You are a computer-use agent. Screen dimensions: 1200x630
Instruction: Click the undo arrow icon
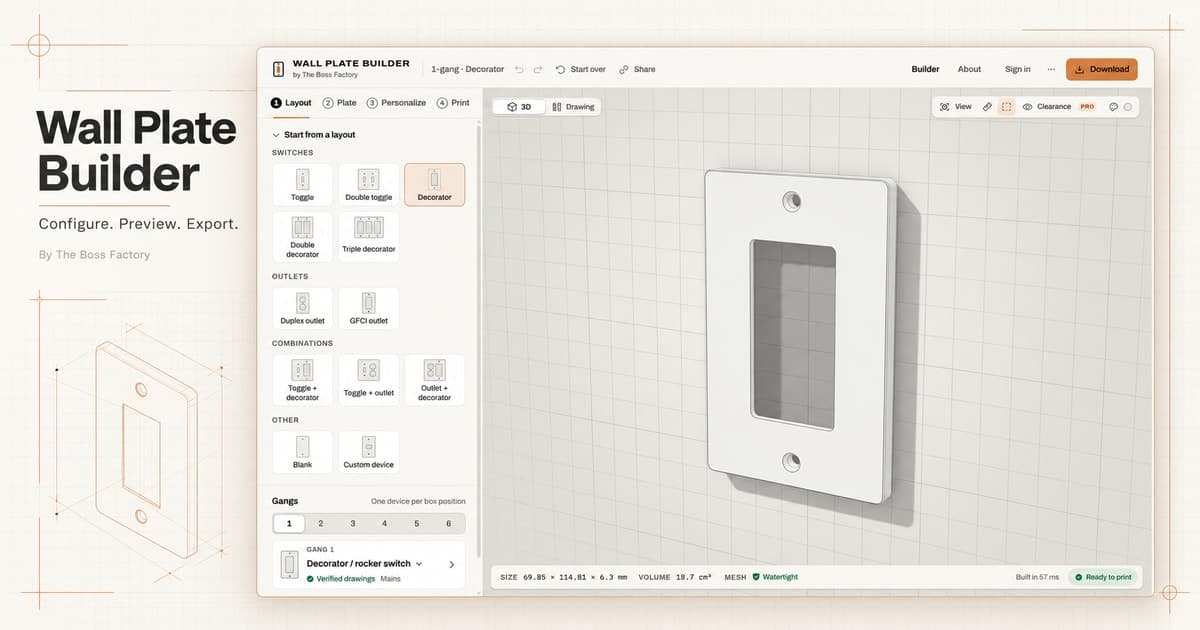[x=519, y=69]
